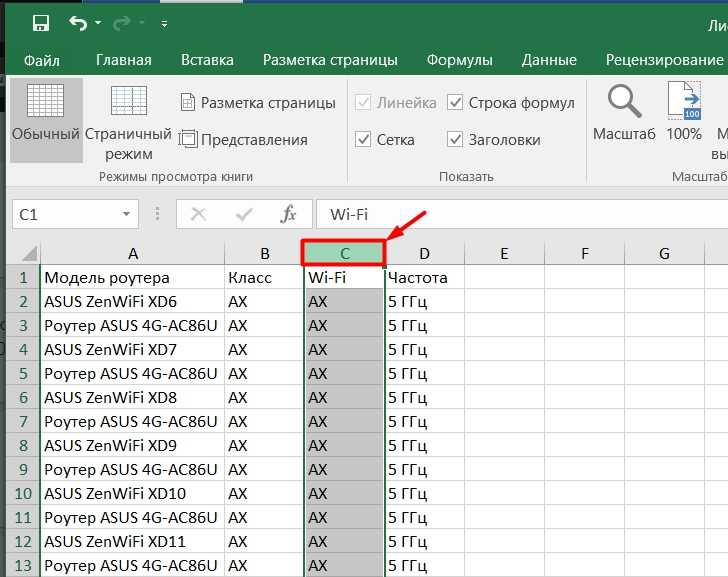The width and height of the screenshot is (728, 577).
Task: Click cell ASUS ZenWiFi XD10
Action: [x=133, y=493]
